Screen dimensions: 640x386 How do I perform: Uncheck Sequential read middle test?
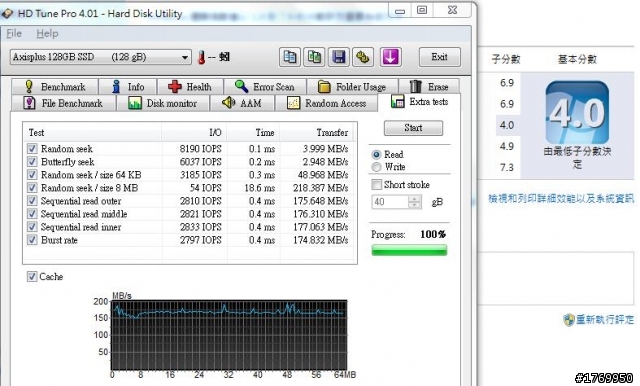[32, 214]
